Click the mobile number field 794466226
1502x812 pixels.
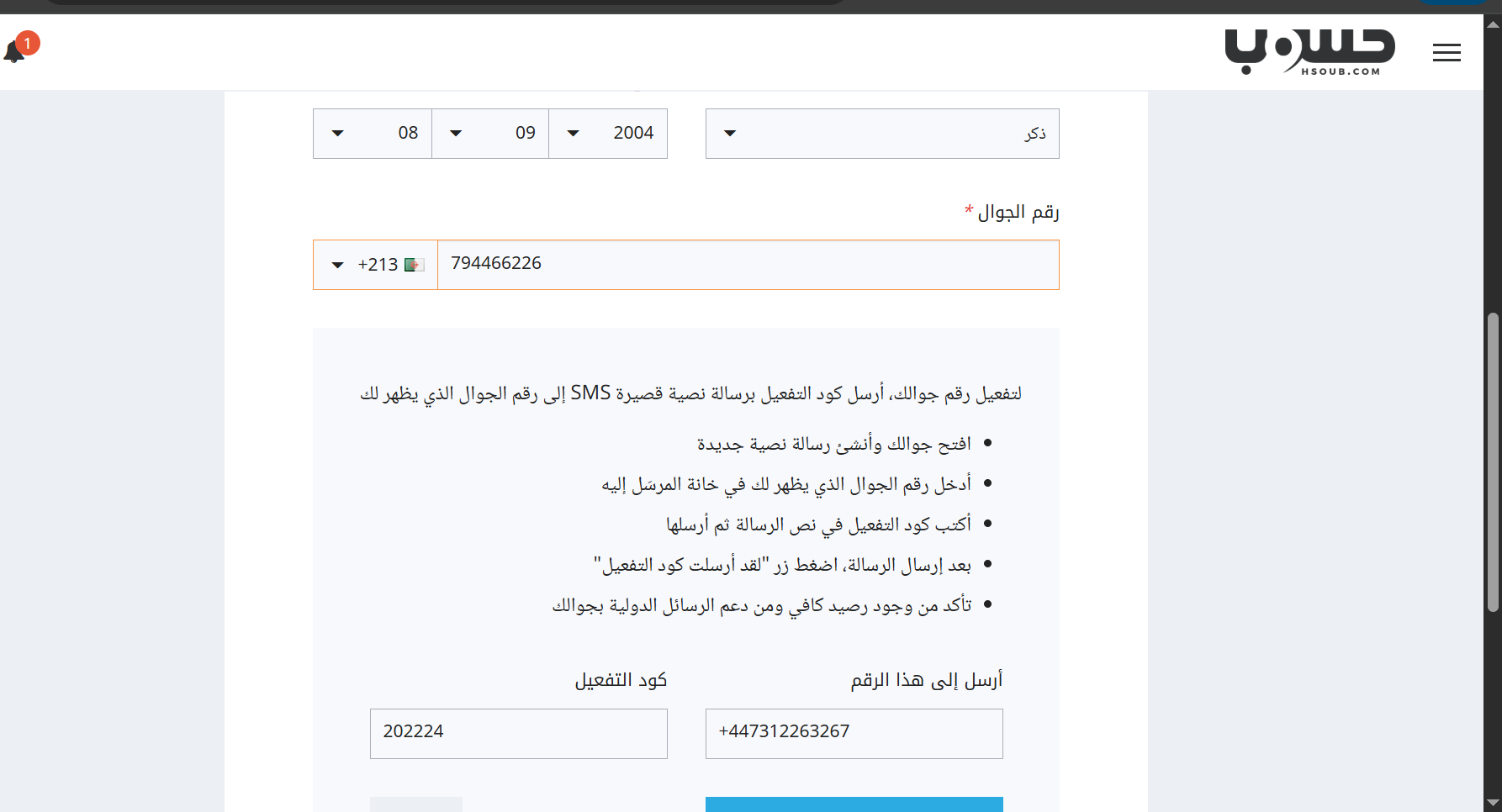tap(747, 265)
